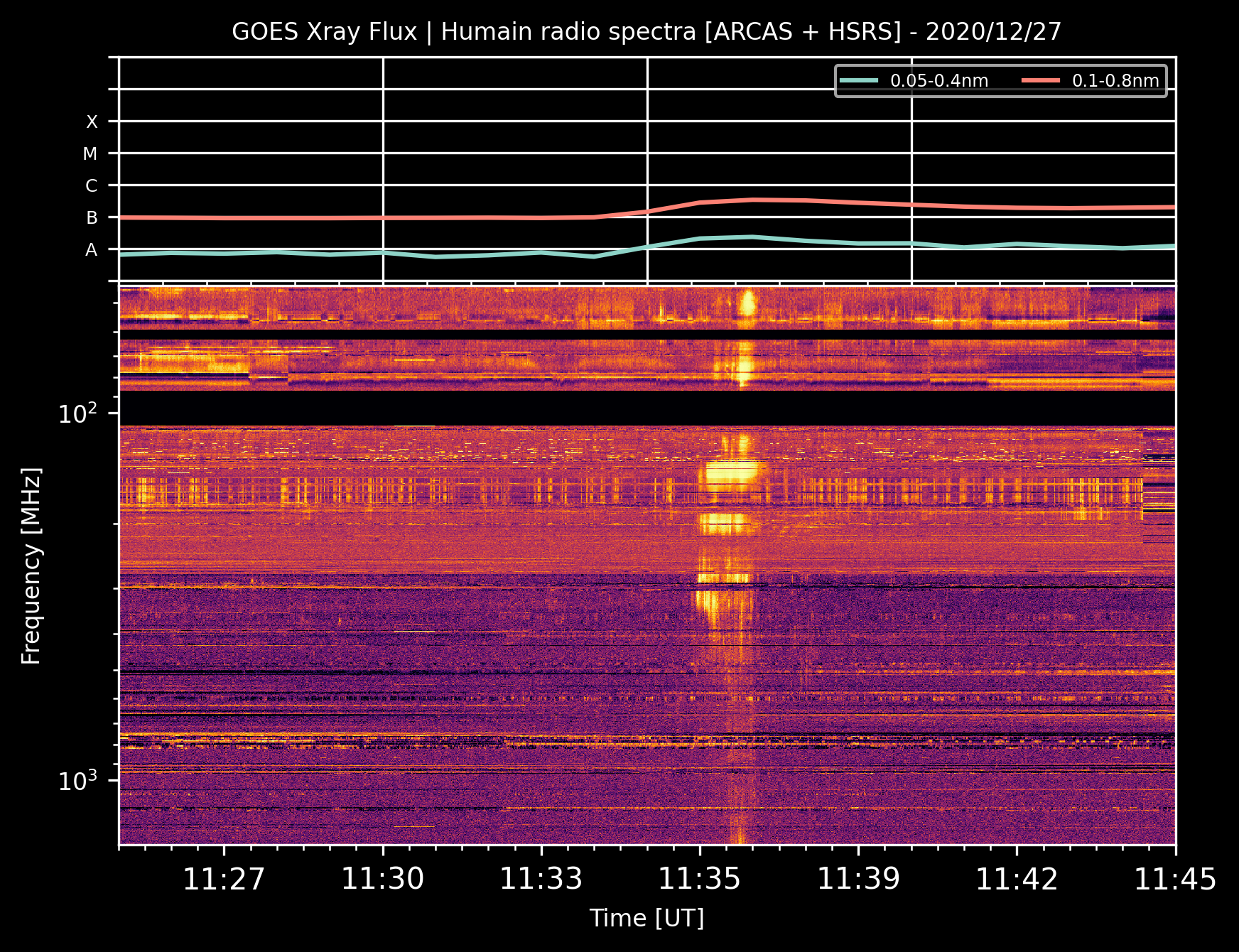Click the 11:42 time tick label
Viewport: 1239px width, 952px height.
[x=1017, y=880]
